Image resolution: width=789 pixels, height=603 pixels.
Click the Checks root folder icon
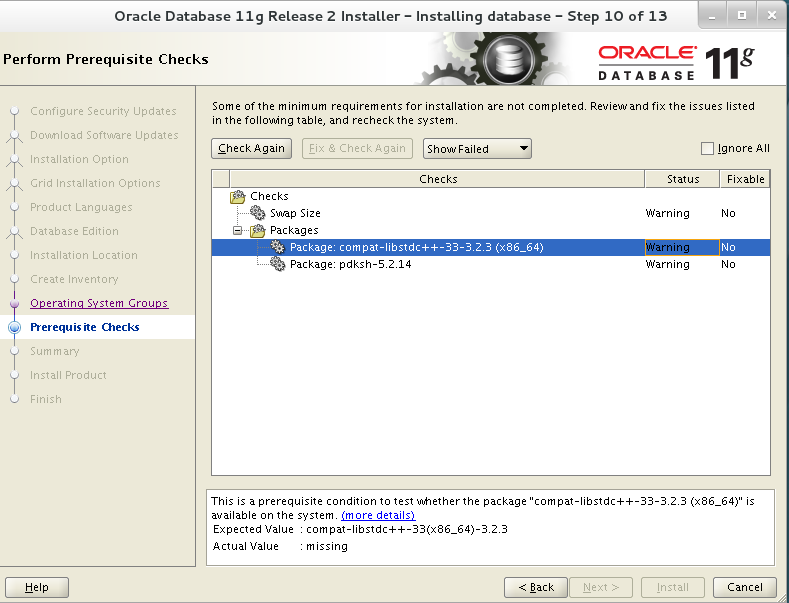pyautogui.click(x=238, y=196)
